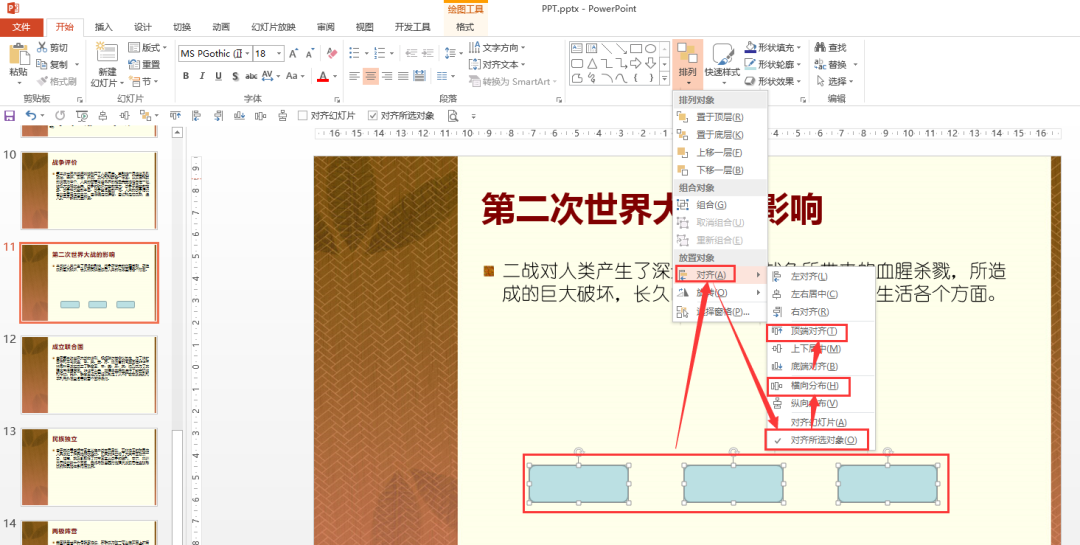1080x545 pixels.
Task: Click the bulleted list icon
Action: 354,53
